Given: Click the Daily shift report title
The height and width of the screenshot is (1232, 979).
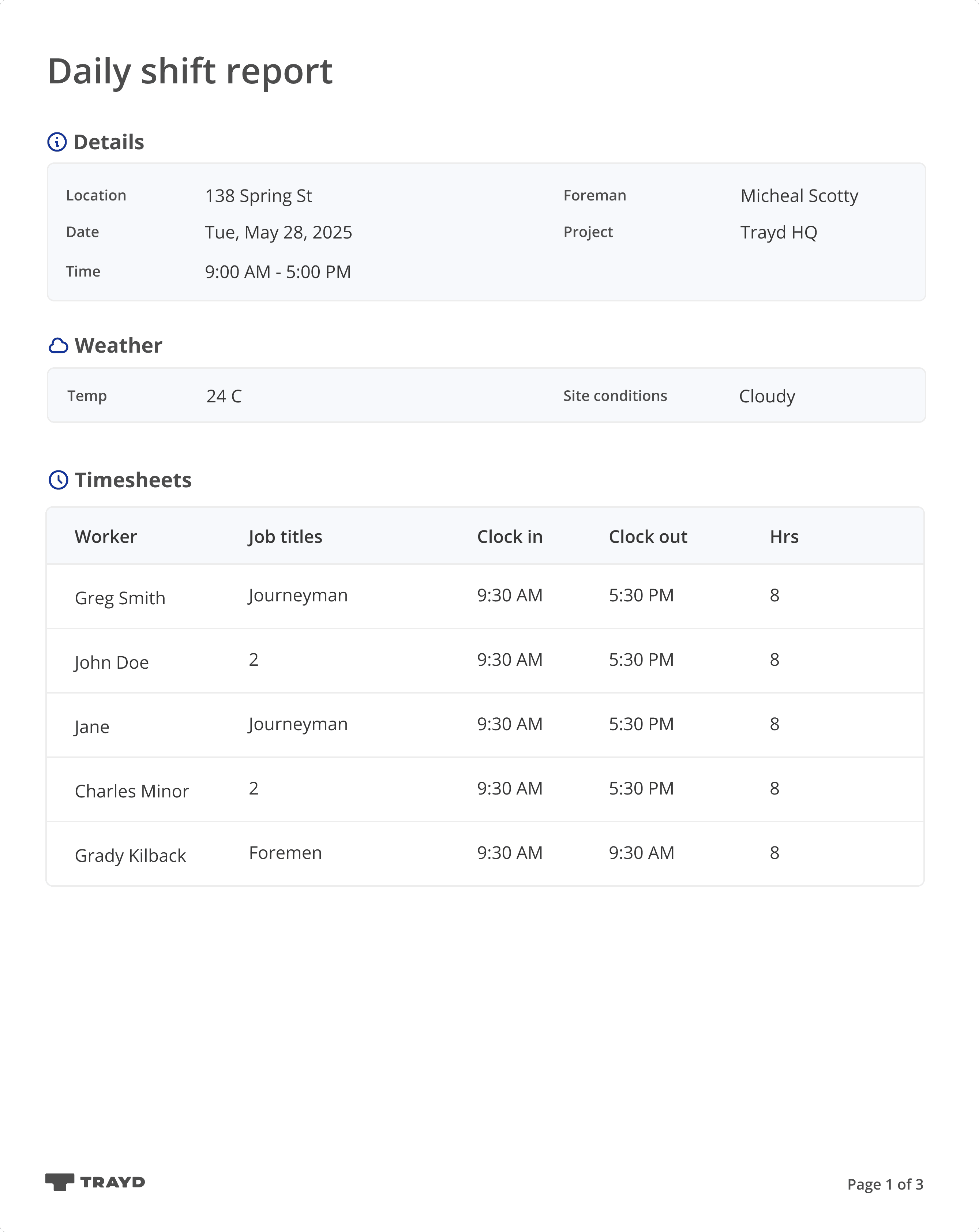Looking at the screenshot, I should click(190, 71).
